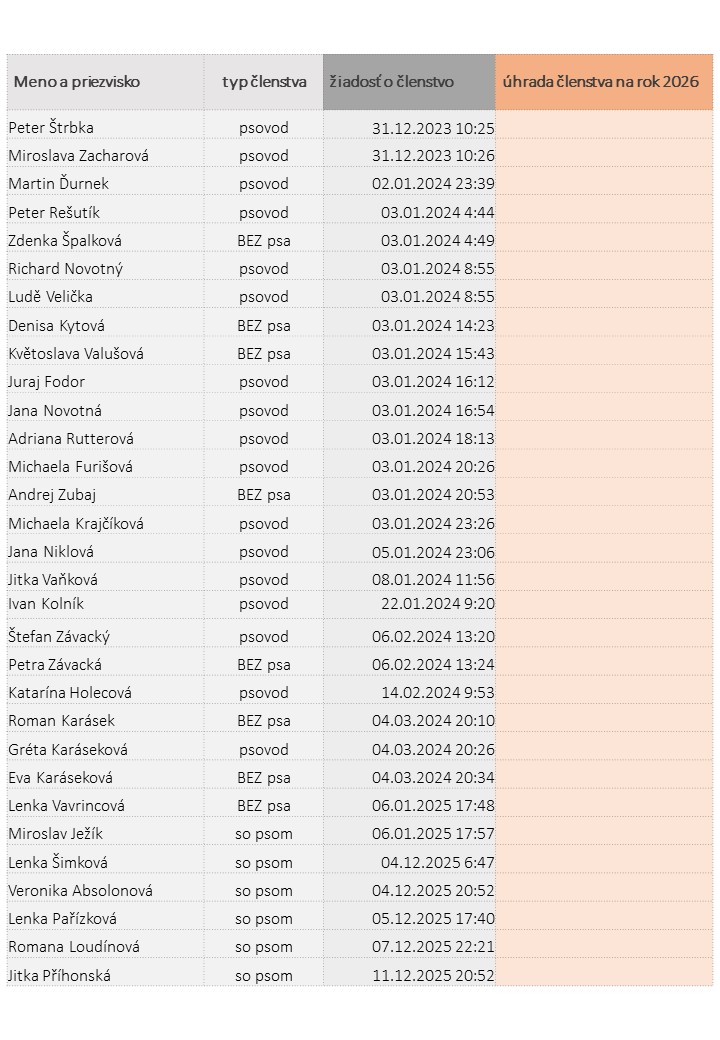Click the date cell '14.02.2024 9:53'
The width and height of the screenshot is (720, 1040).
(437, 693)
